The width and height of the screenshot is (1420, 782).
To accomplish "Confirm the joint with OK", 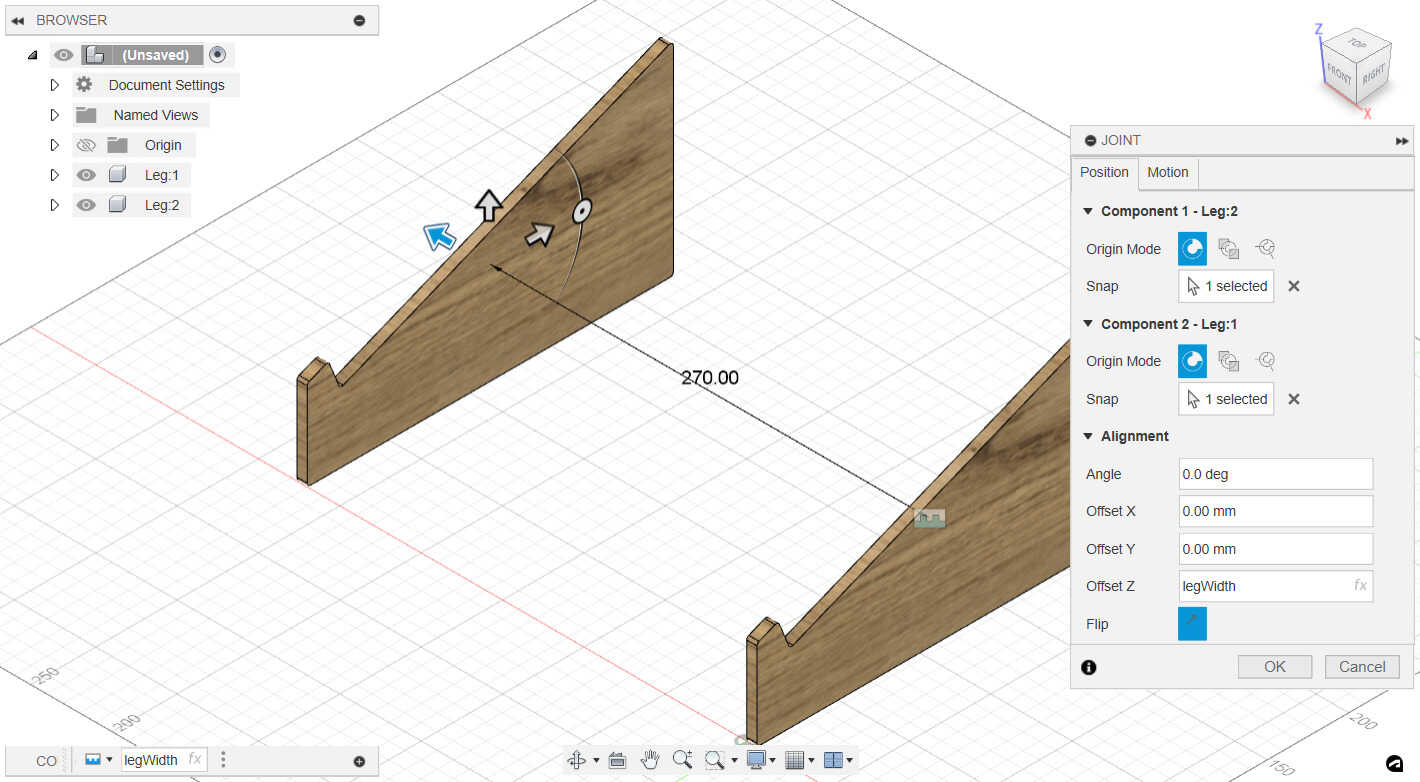I will pos(1275,667).
